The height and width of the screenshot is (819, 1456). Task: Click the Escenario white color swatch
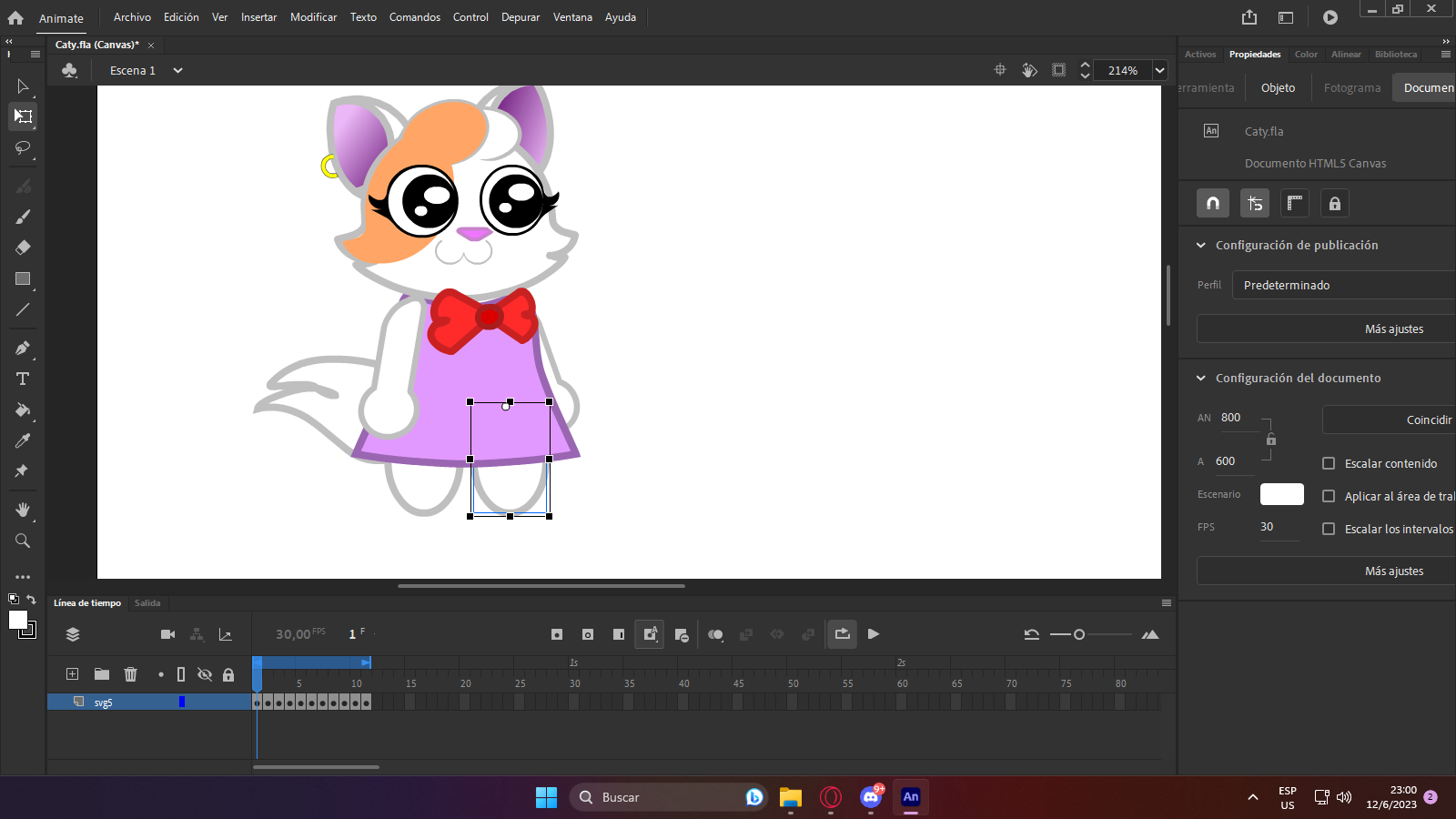pos(1282,494)
